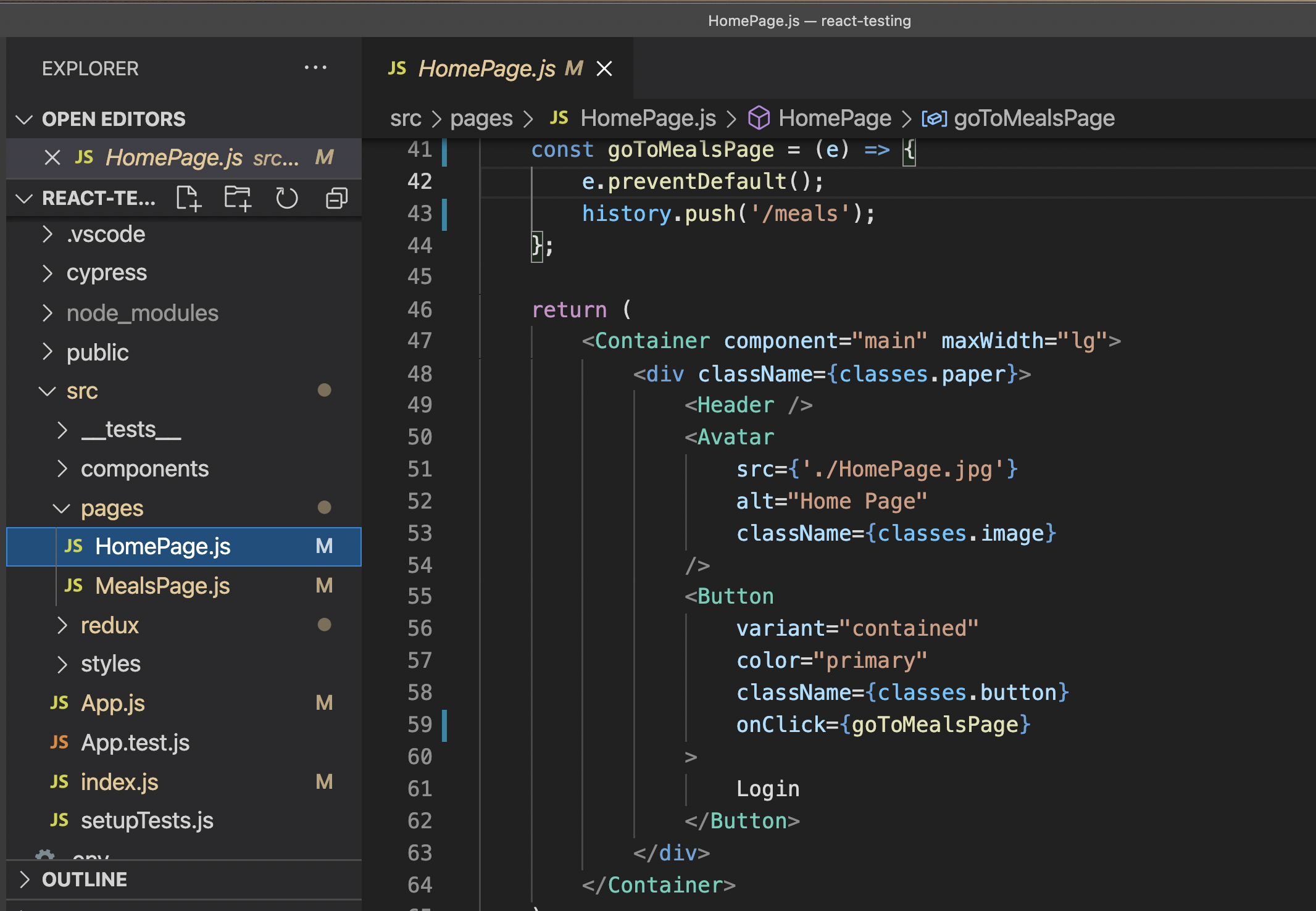Click the closing </Container> tag

[x=659, y=885]
